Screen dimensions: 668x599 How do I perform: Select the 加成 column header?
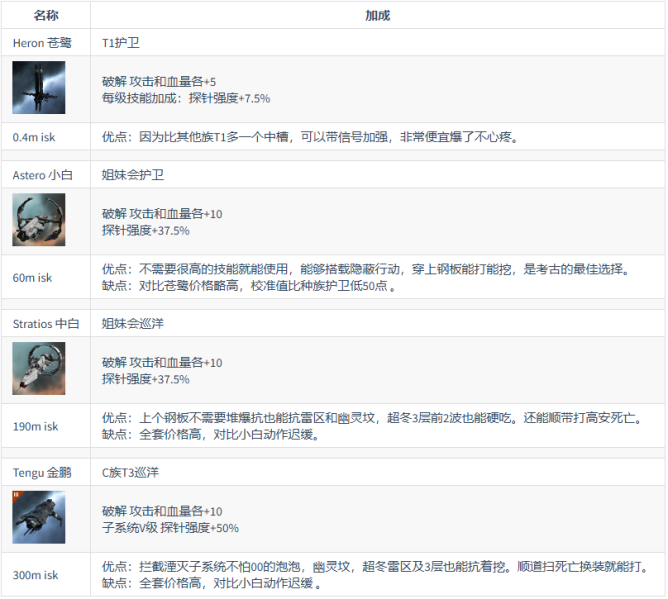coord(377,15)
